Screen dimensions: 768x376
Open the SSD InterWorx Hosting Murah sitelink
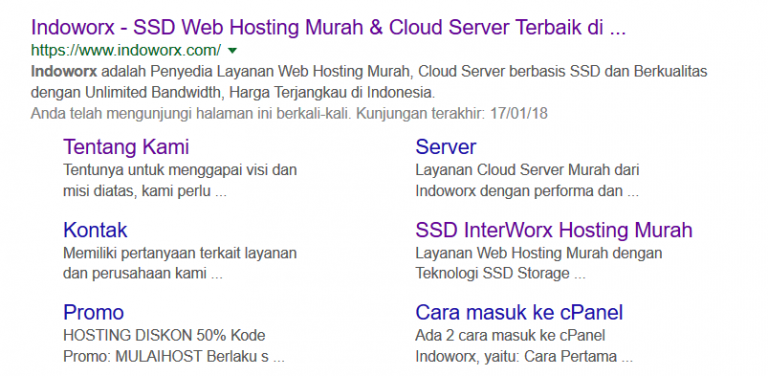(x=554, y=230)
